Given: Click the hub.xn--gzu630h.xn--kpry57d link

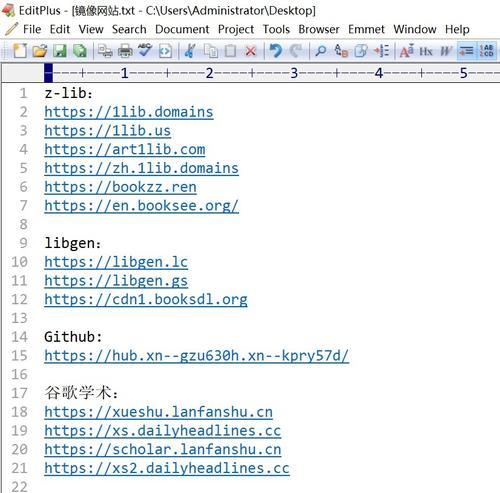Looking at the screenshot, I should pyautogui.click(x=196, y=356).
